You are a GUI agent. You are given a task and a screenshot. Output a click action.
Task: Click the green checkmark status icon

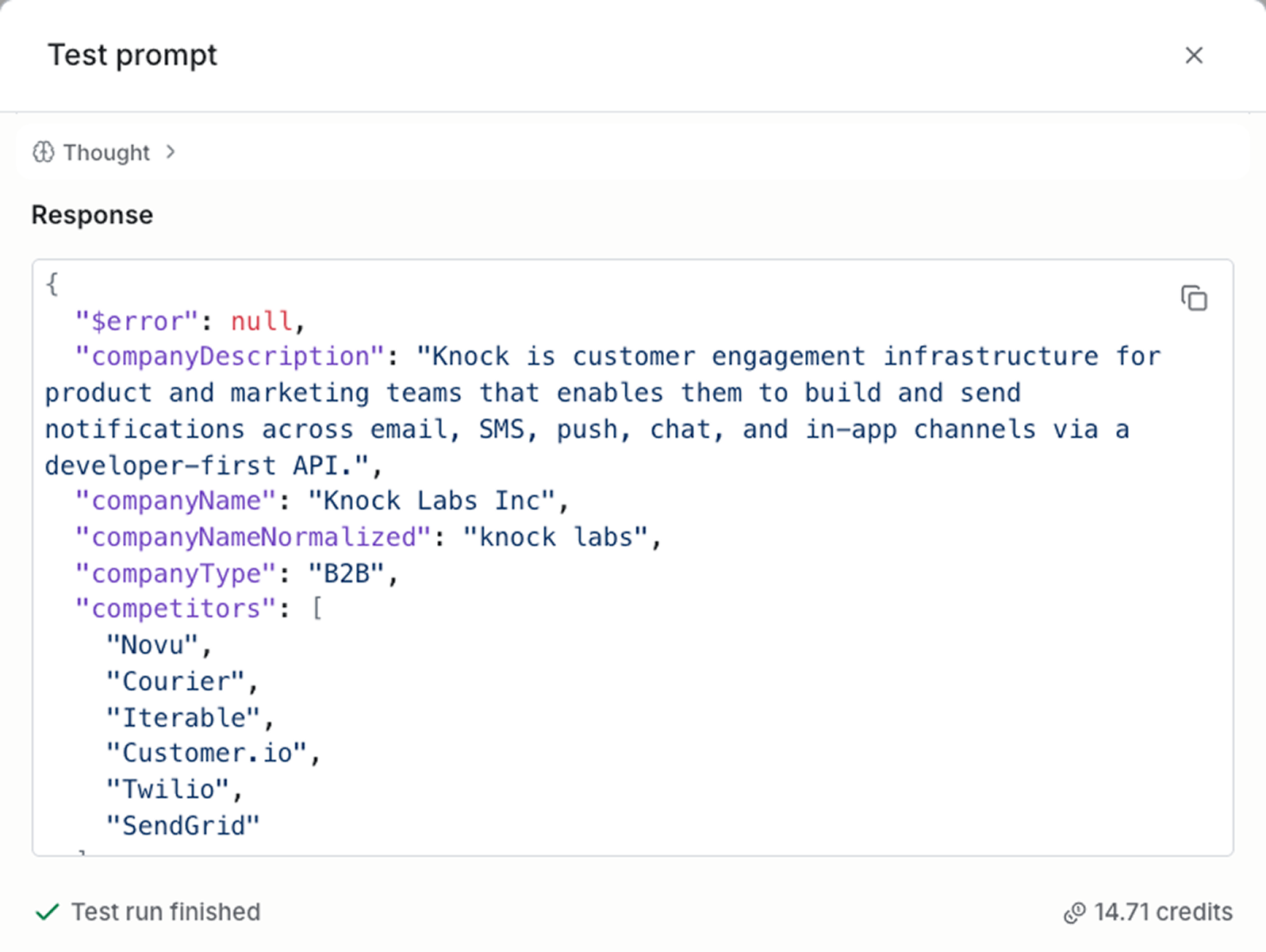click(48, 912)
